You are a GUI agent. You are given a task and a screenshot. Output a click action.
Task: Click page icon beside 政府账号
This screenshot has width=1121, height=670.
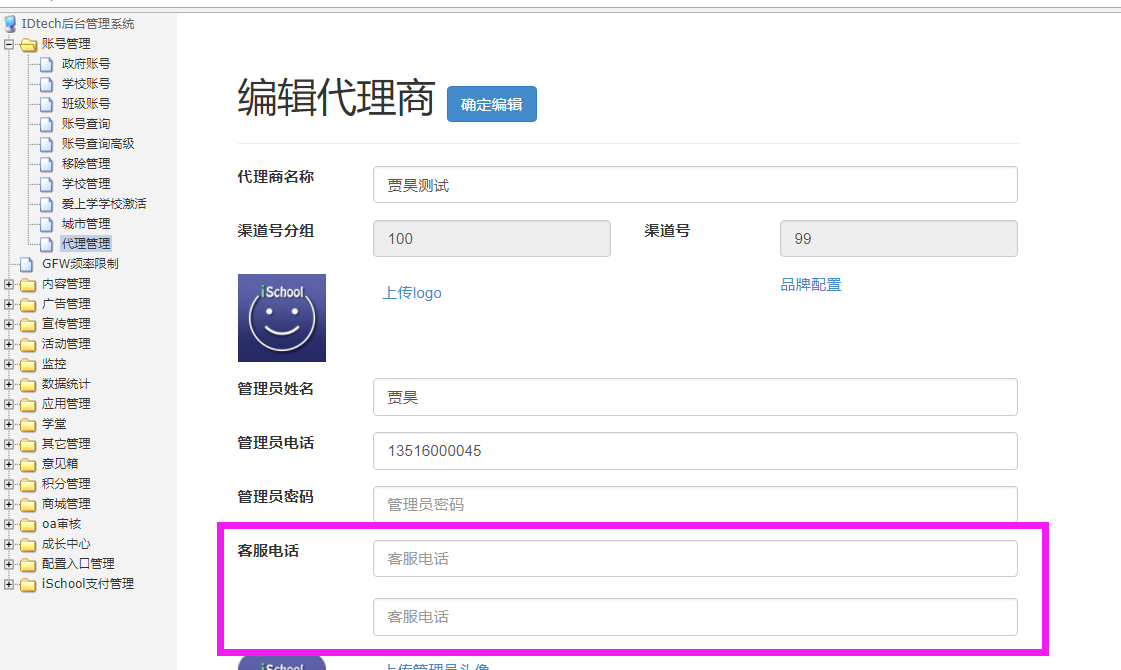(46, 64)
